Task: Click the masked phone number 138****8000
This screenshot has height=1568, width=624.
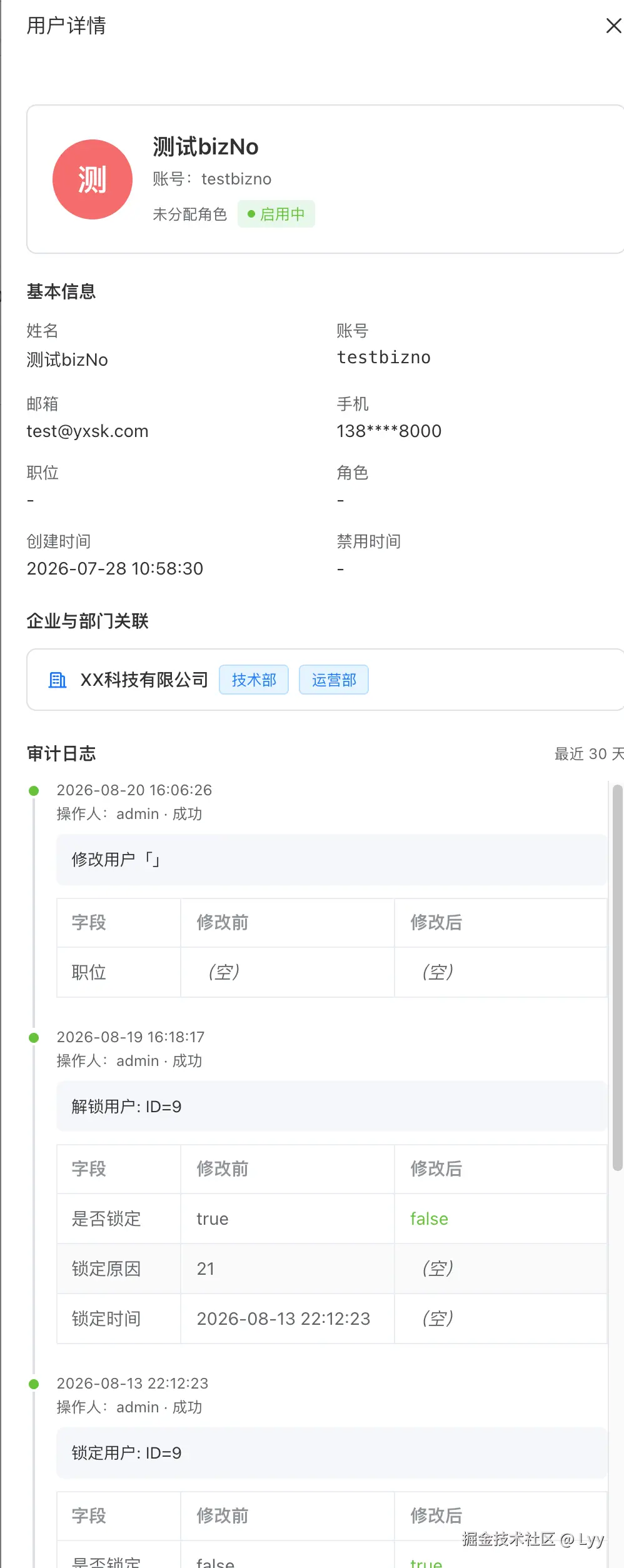Action: pyautogui.click(x=389, y=431)
